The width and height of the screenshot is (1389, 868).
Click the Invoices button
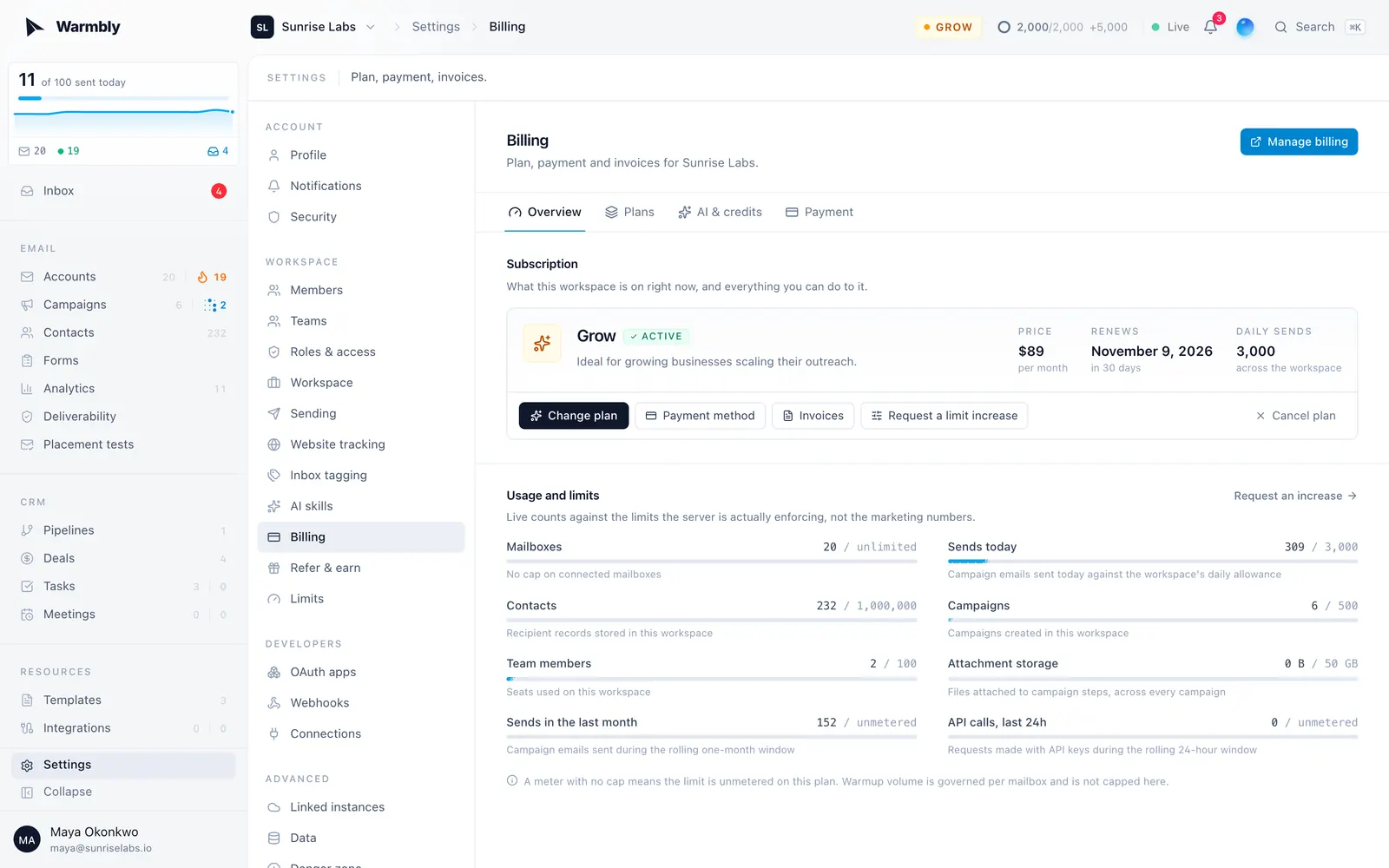[813, 416]
